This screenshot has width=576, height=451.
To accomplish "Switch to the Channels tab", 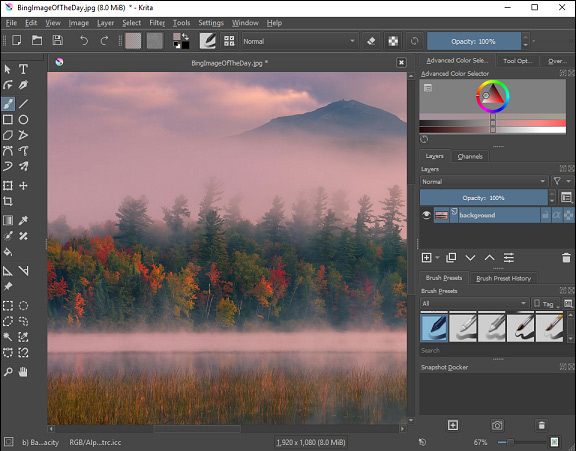I will (x=470, y=156).
